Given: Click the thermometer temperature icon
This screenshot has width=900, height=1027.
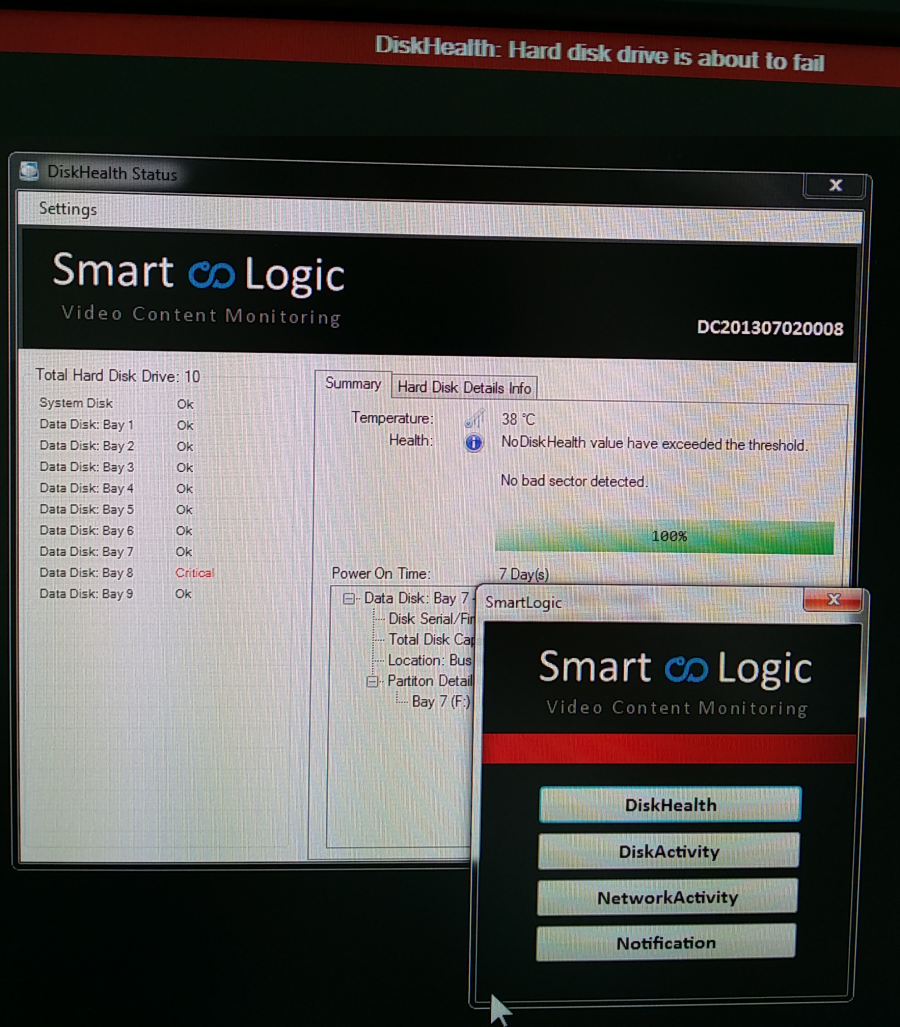Looking at the screenshot, I should pos(474,419).
